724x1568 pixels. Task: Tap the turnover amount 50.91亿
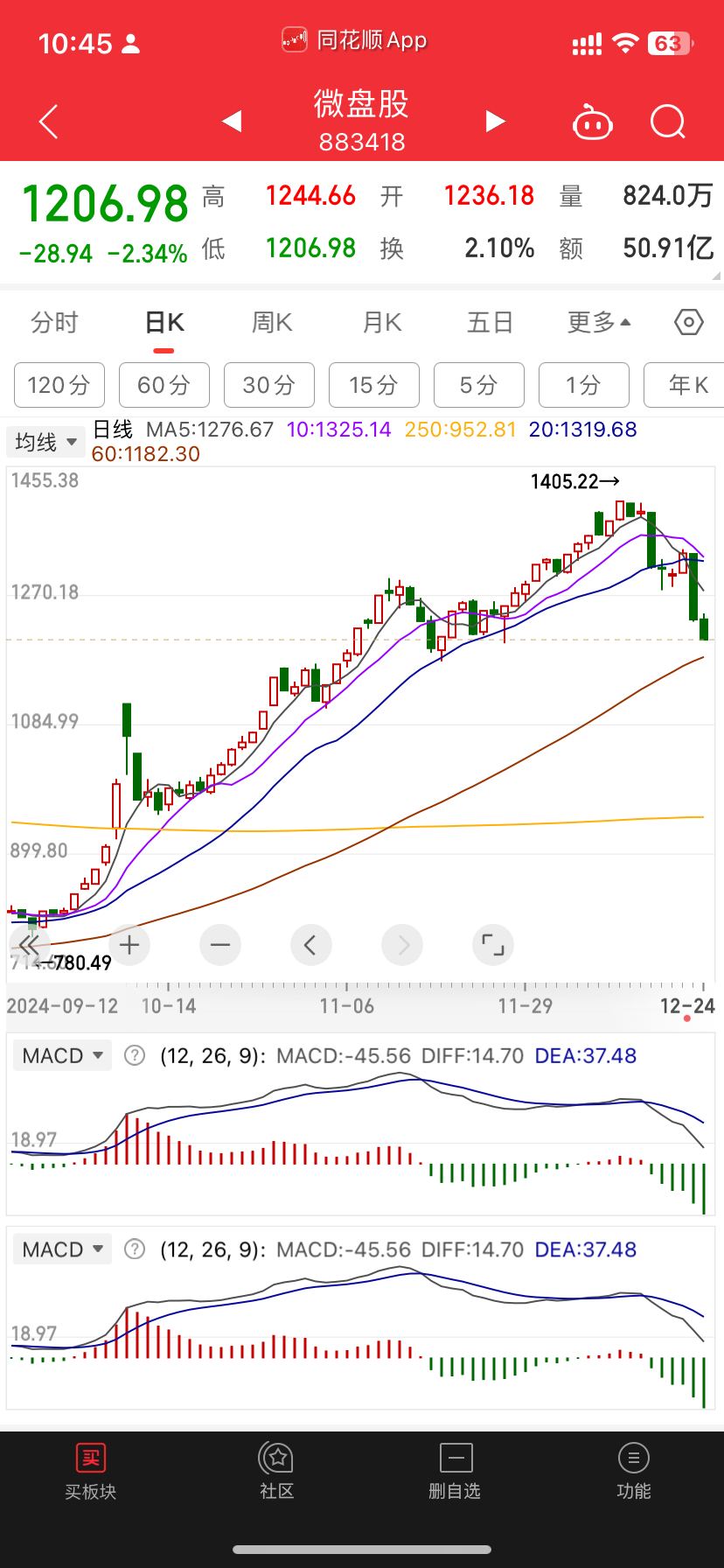(669, 248)
